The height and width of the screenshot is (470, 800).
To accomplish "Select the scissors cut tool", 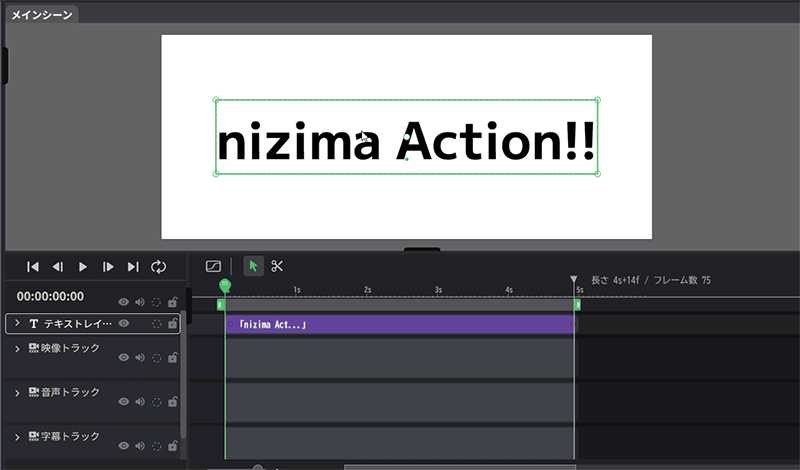I will click(x=277, y=266).
